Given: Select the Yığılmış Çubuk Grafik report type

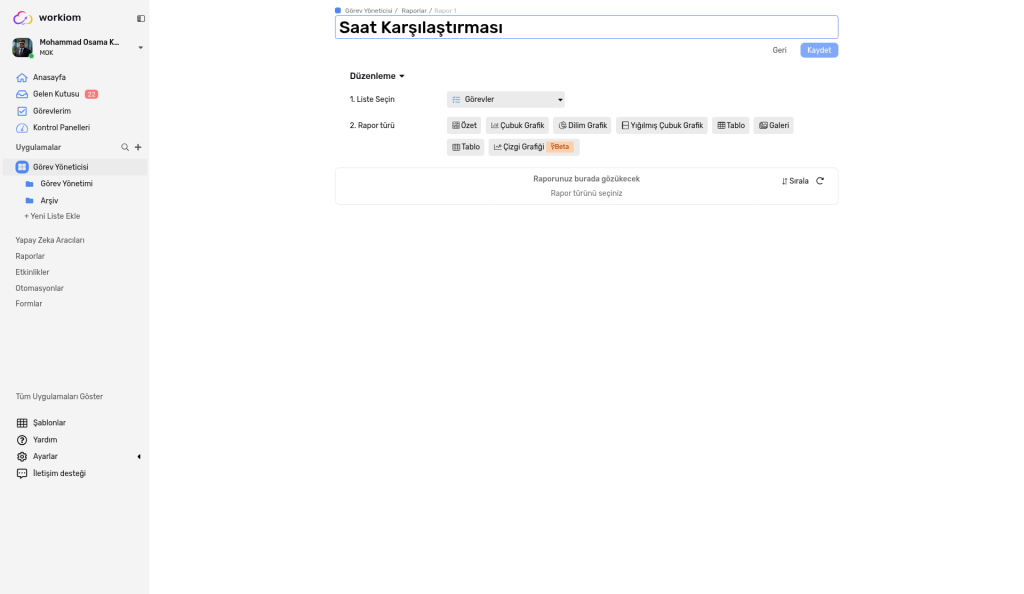Looking at the screenshot, I should click(662, 125).
